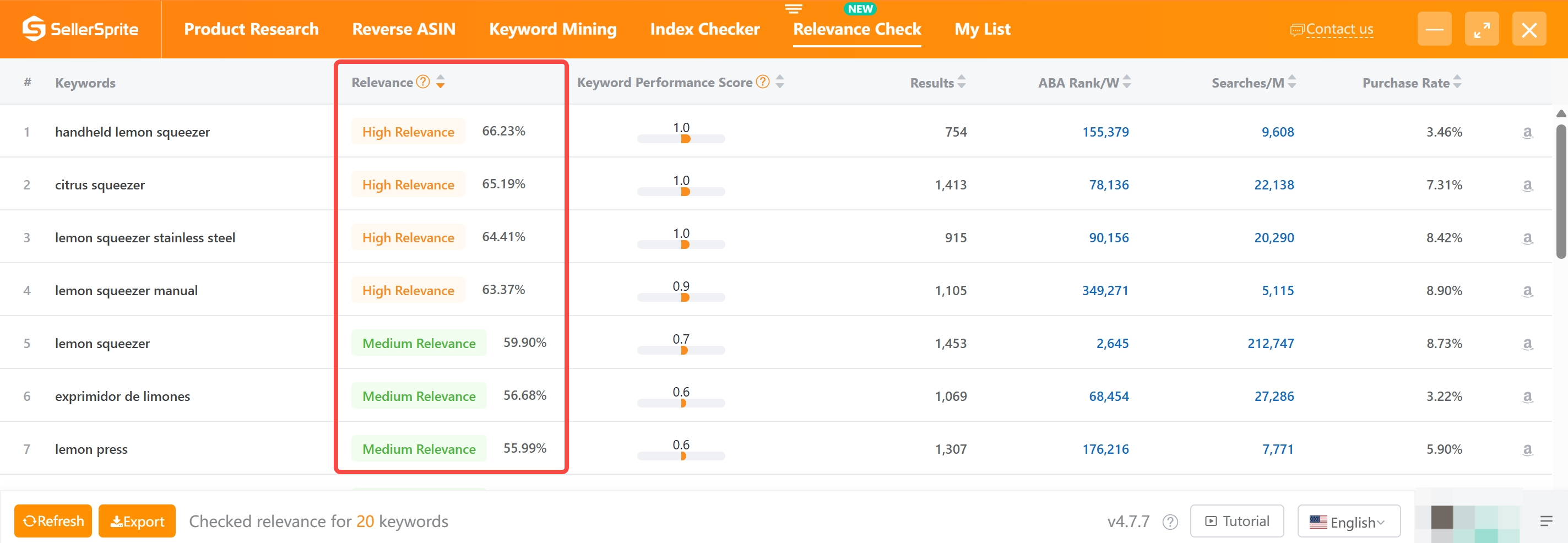Open Keyword Performance Score help icon
Screen dimensions: 1568x543
pos(763,82)
